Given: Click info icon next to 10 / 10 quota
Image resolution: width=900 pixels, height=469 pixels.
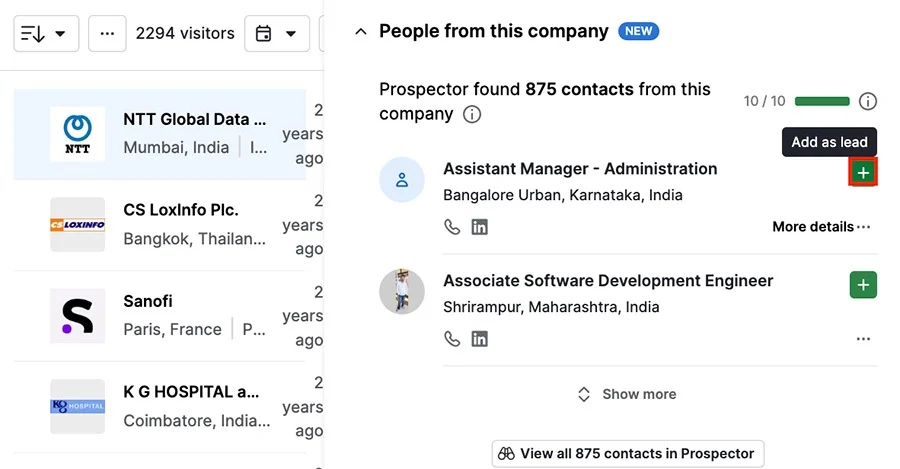Looking at the screenshot, I should coord(867,102).
